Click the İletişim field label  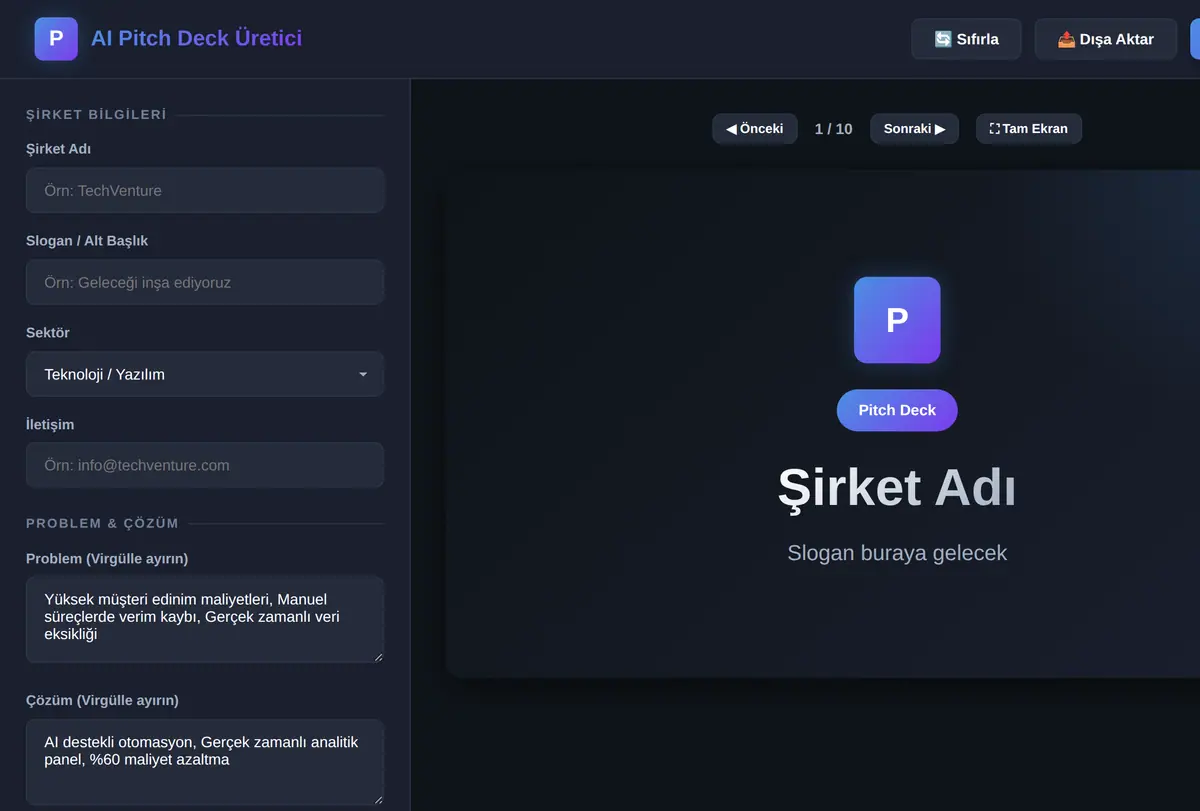point(50,424)
